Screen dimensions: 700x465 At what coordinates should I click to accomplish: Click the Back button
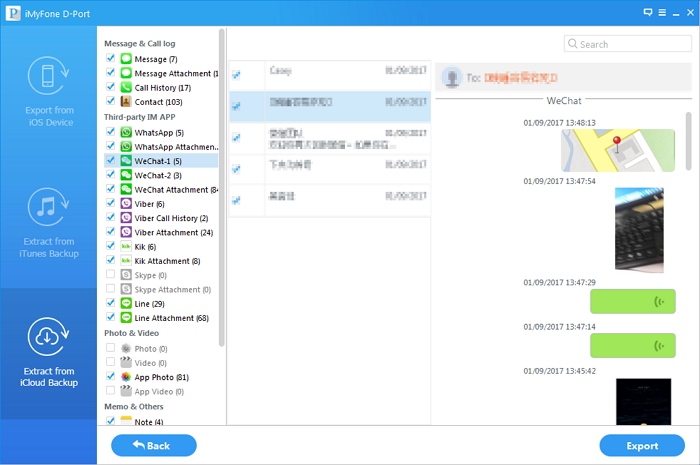(x=154, y=445)
